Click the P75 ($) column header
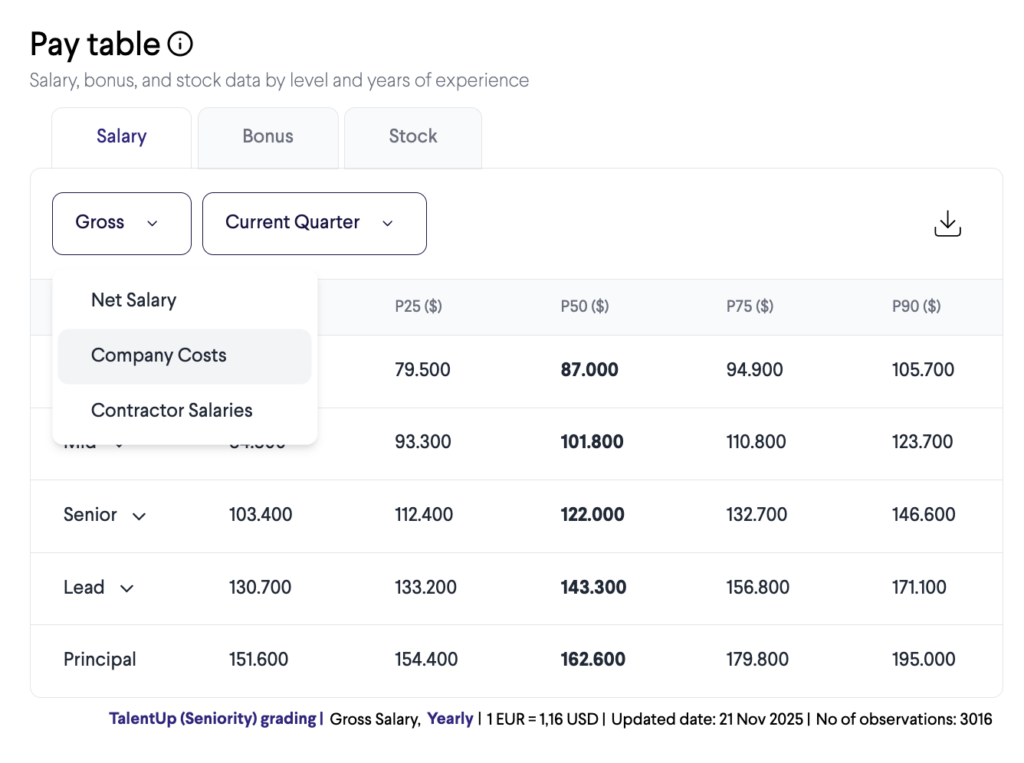Image resolution: width=1024 pixels, height=763 pixels. 749,307
